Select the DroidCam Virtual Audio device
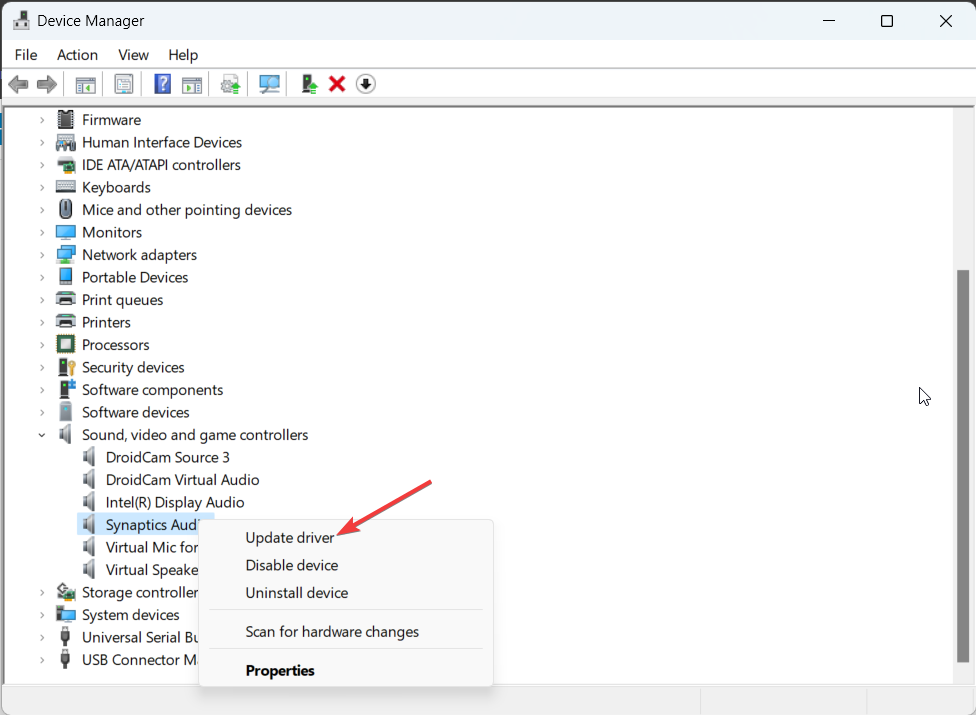The image size is (976, 715). 182,480
